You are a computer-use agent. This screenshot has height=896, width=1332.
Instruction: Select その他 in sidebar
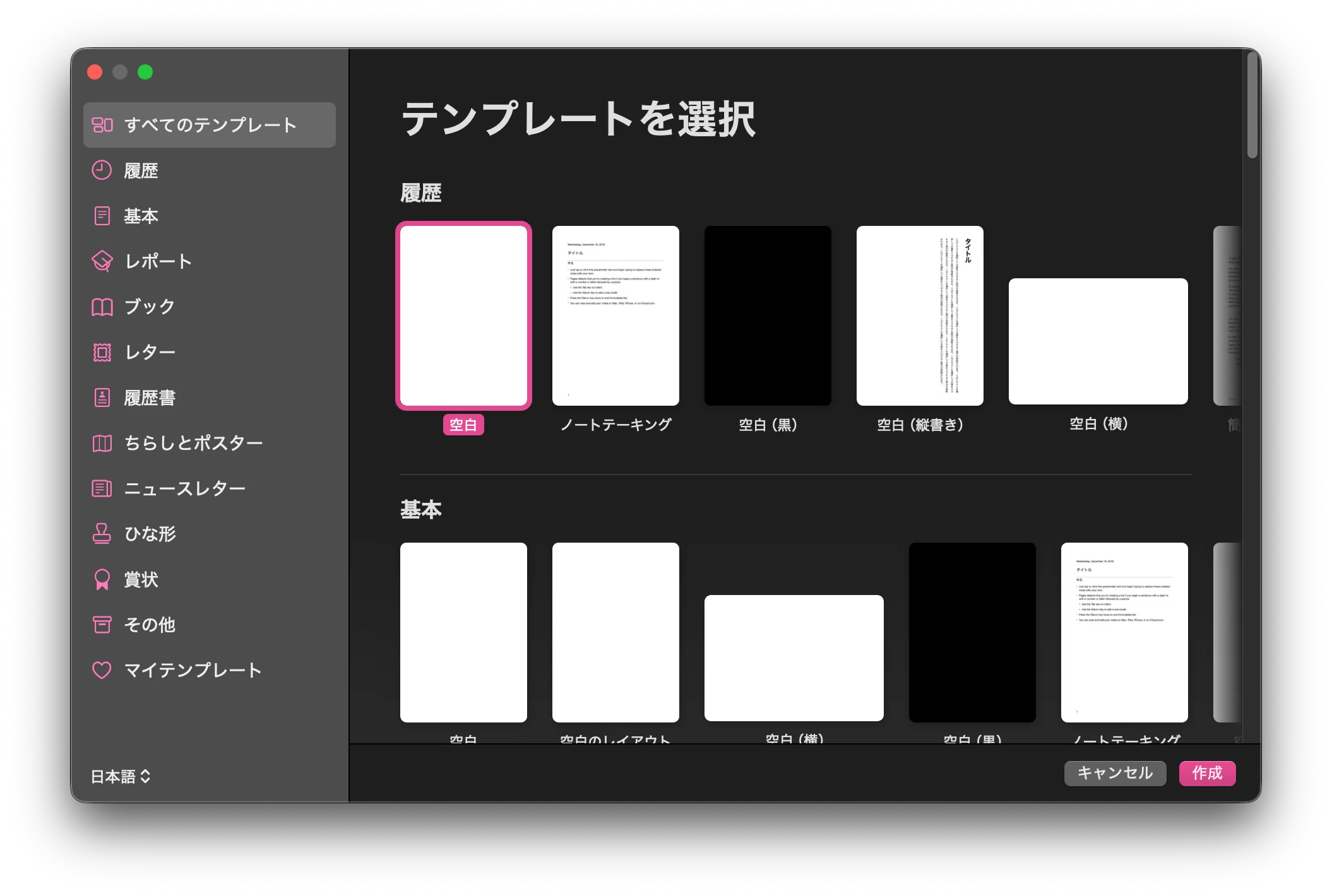coord(210,625)
